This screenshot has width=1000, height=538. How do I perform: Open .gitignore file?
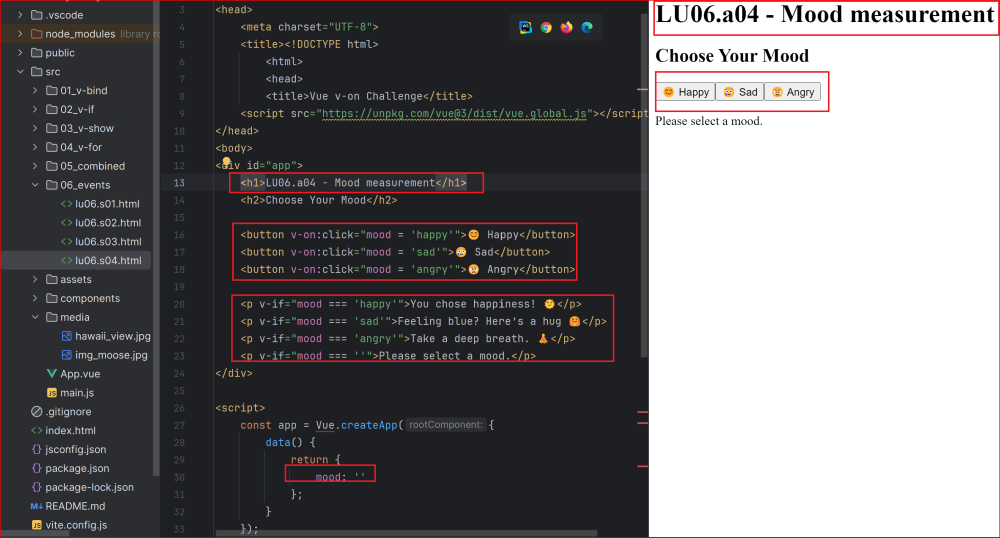[x=68, y=412]
